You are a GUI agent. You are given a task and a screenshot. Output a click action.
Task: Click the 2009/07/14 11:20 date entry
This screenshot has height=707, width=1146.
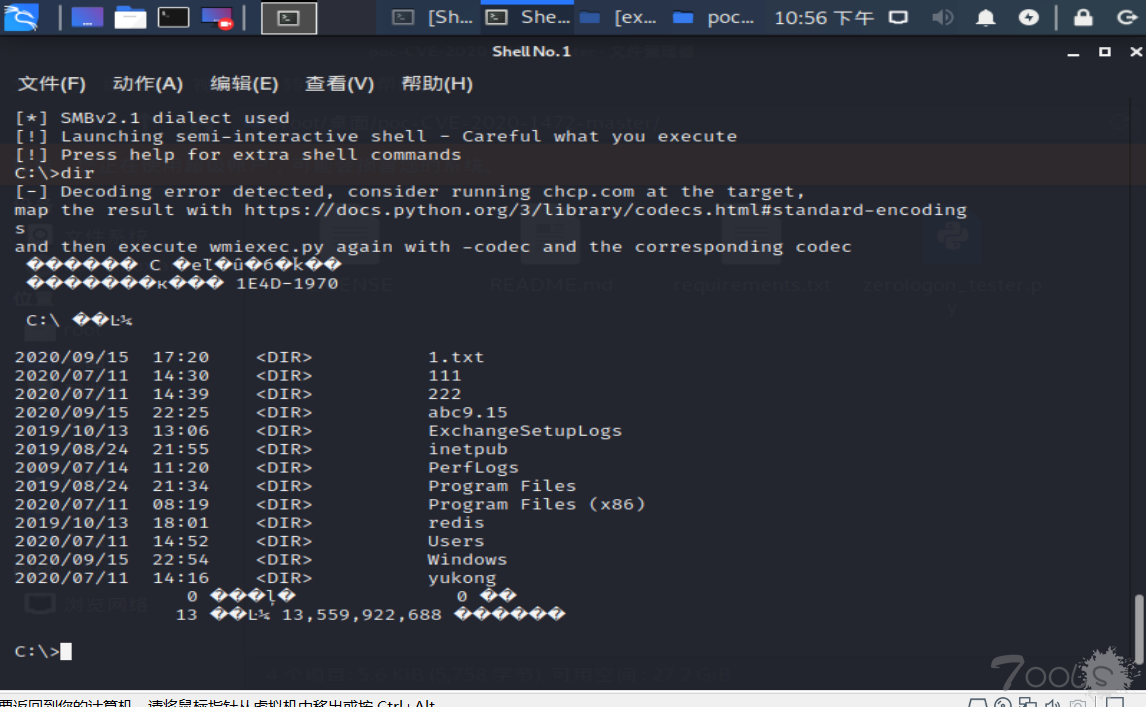point(112,468)
